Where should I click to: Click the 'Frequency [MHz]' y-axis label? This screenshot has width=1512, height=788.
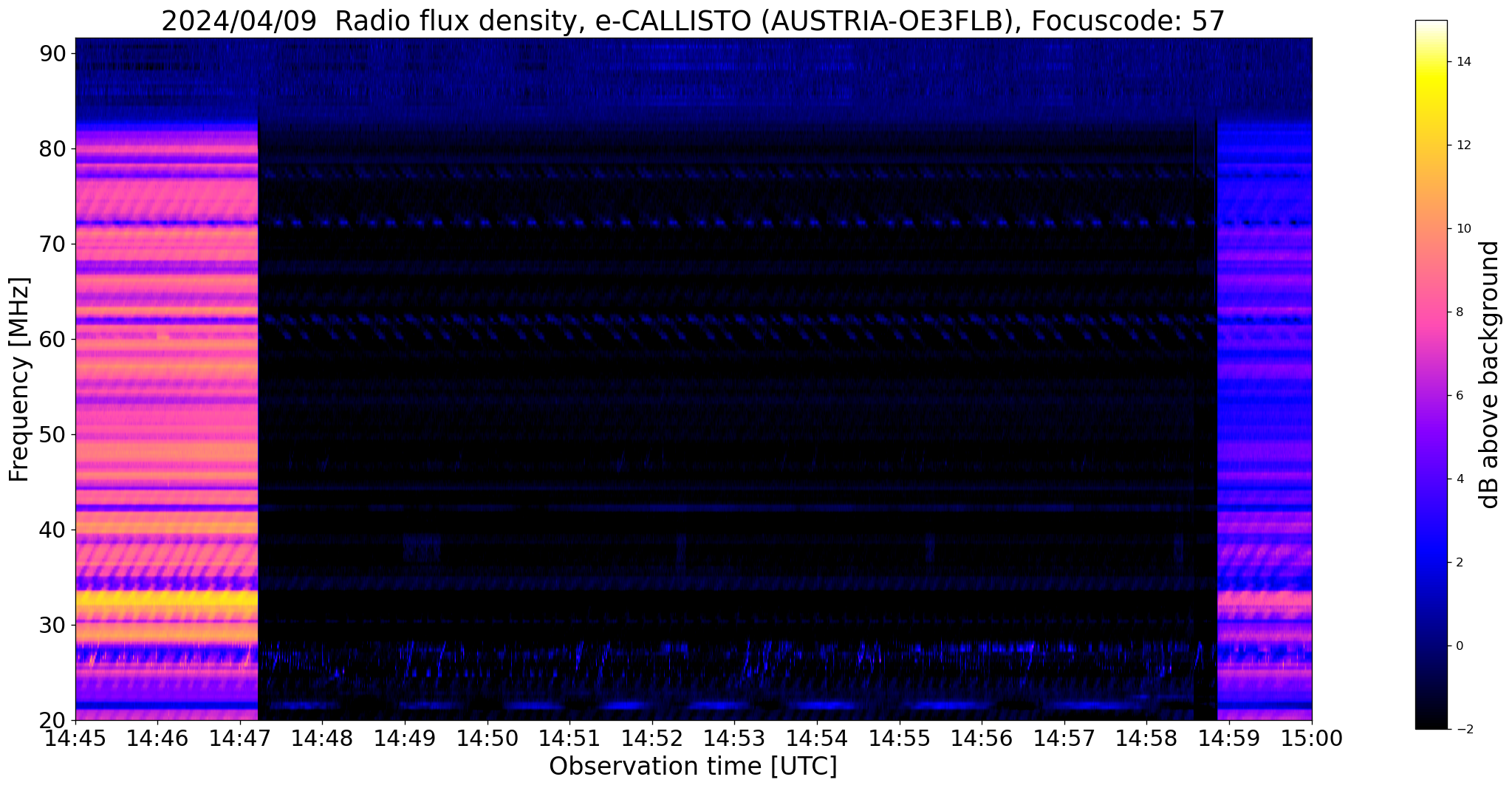tap(19, 379)
